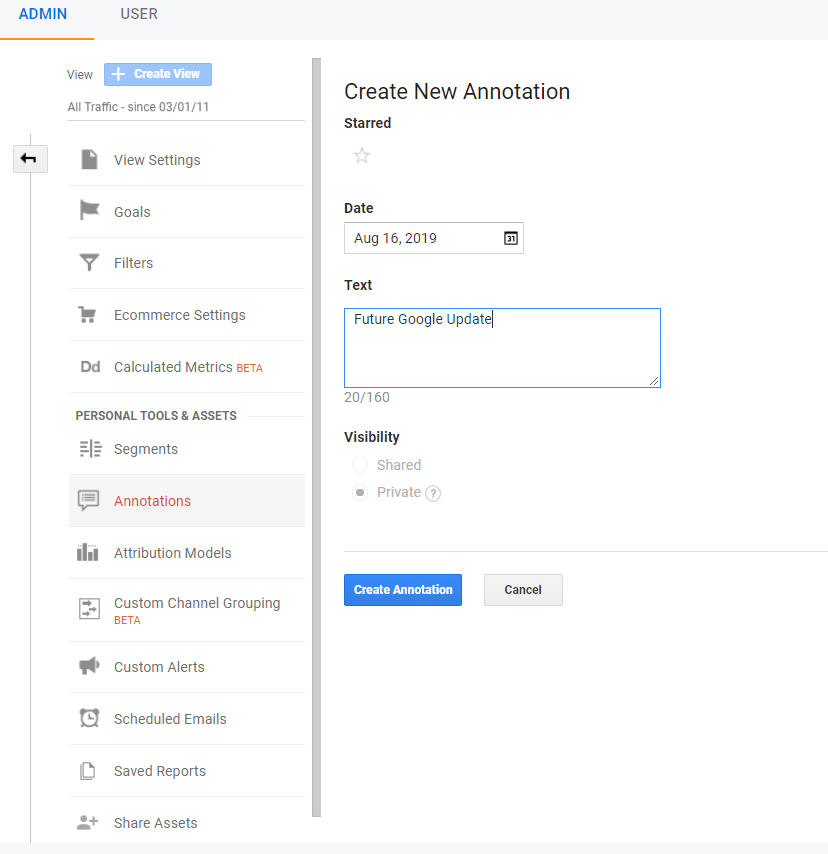Click the Annotations speech bubble icon
Image resolution: width=828 pixels, height=854 pixels.
coord(89,500)
